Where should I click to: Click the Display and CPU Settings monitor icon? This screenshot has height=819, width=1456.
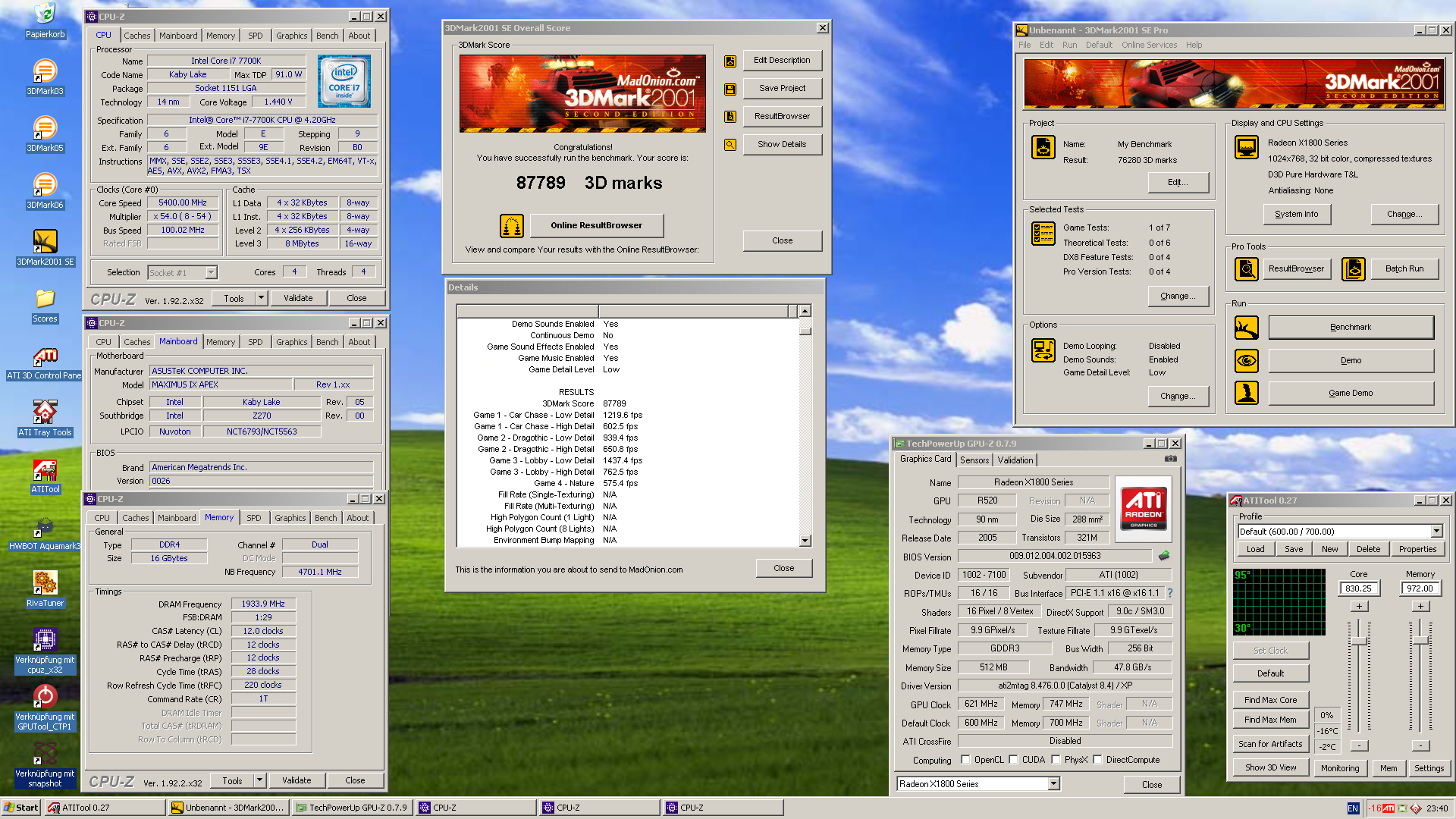(1246, 146)
